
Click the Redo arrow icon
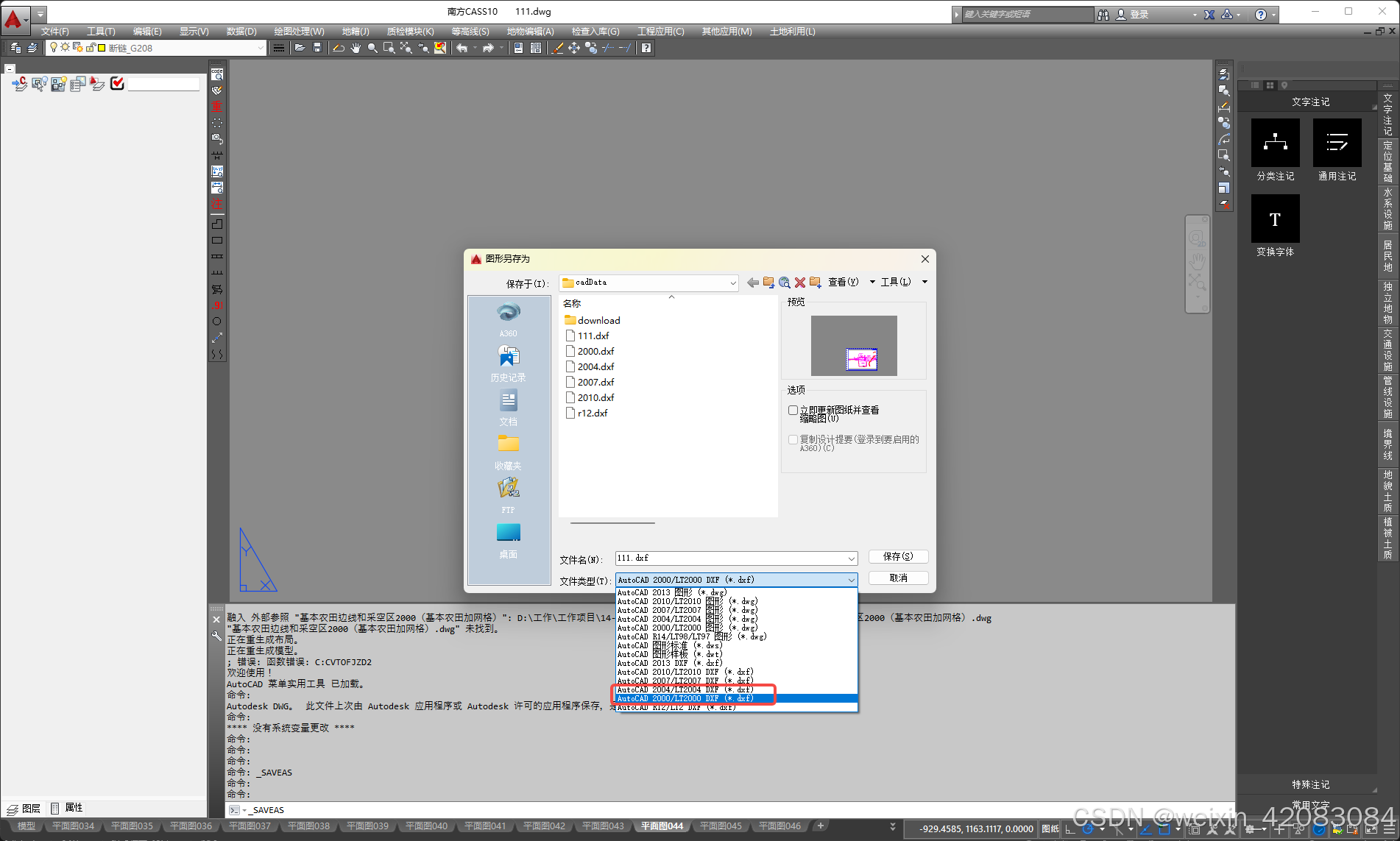[488, 48]
